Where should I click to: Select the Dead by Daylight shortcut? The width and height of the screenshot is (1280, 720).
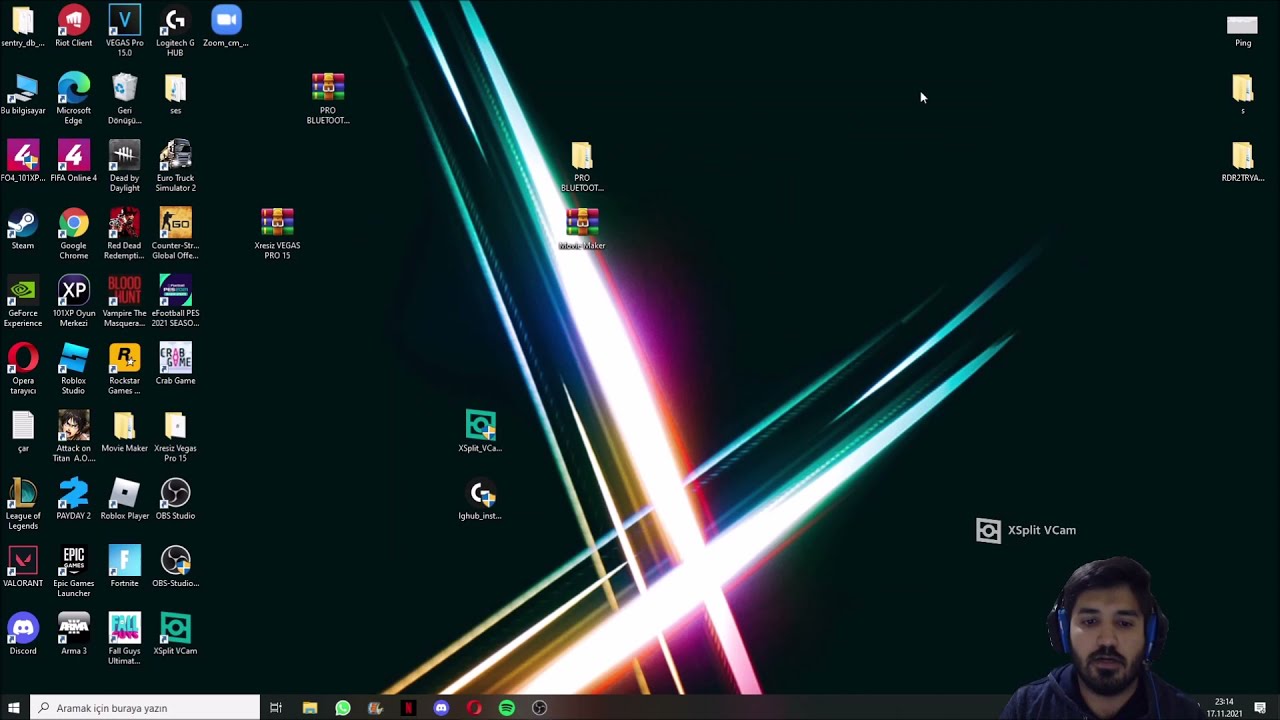124,167
